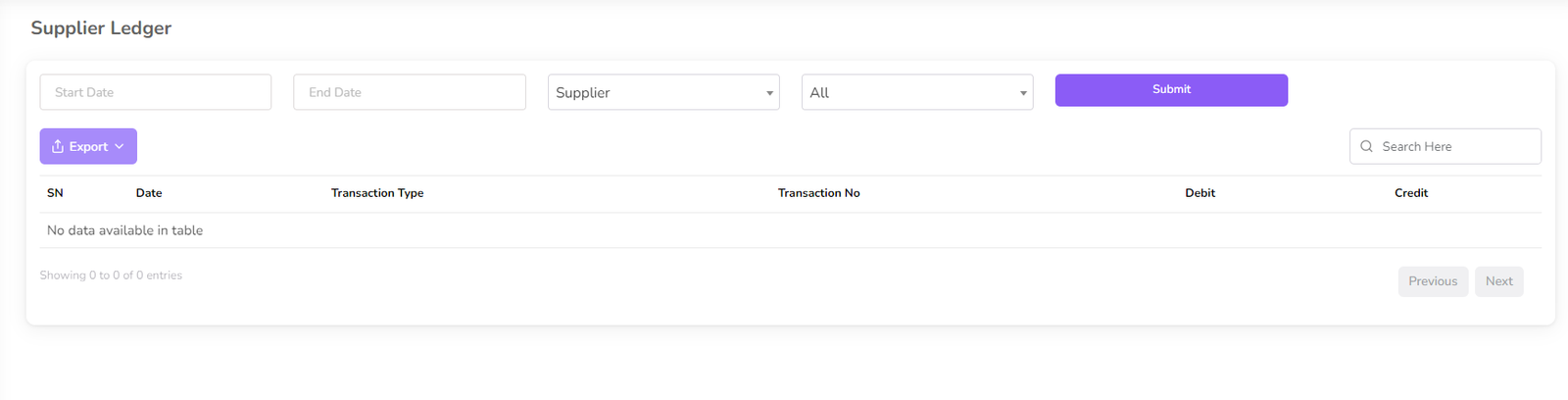Click into the Search Here field
This screenshot has height=400, width=1568.
click(x=1455, y=146)
